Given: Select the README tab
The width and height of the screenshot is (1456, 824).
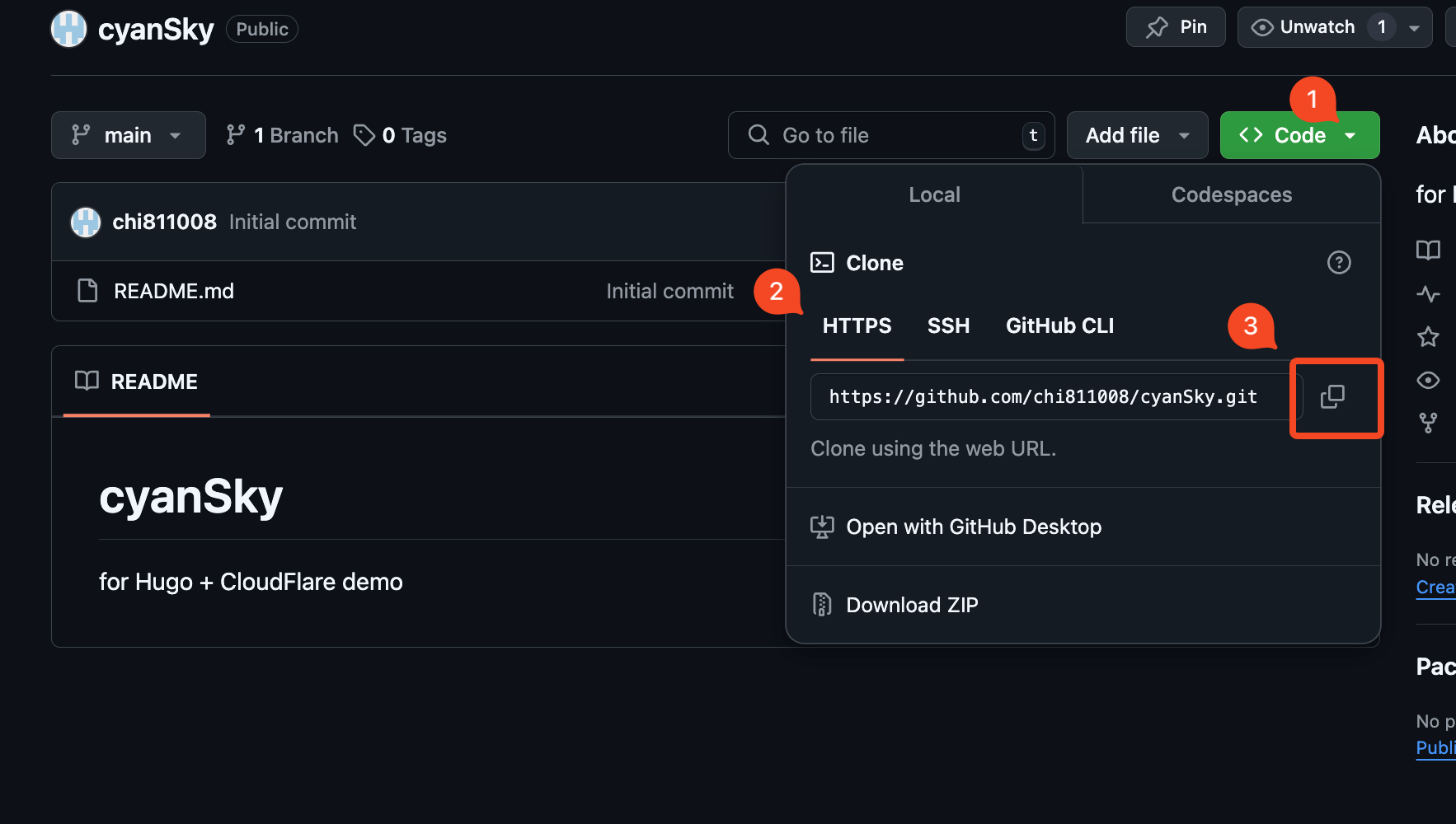Looking at the screenshot, I should tap(136, 382).
